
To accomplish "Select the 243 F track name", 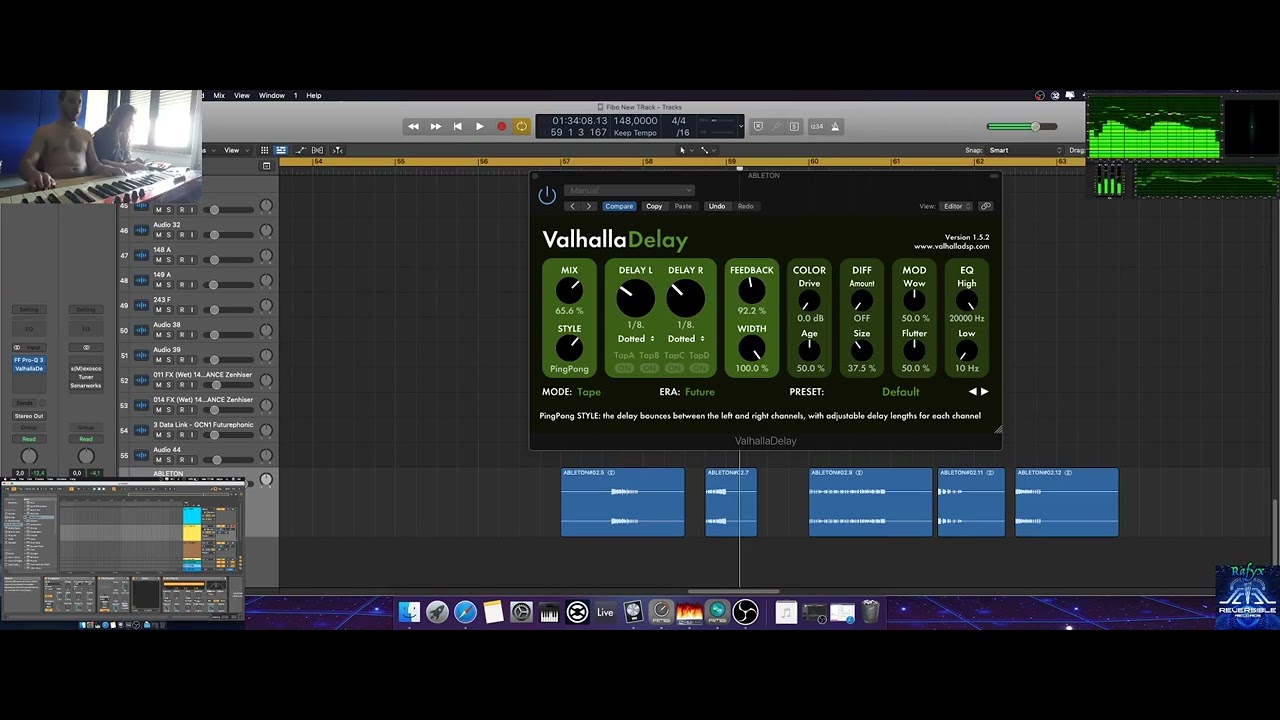I will 162,300.
